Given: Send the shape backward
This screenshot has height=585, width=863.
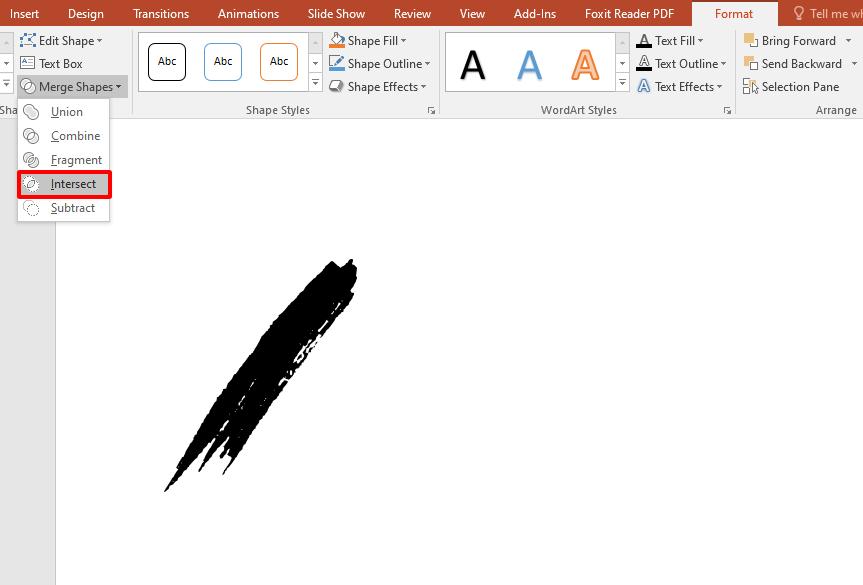Looking at the screenshot, I should pos(796,63).
